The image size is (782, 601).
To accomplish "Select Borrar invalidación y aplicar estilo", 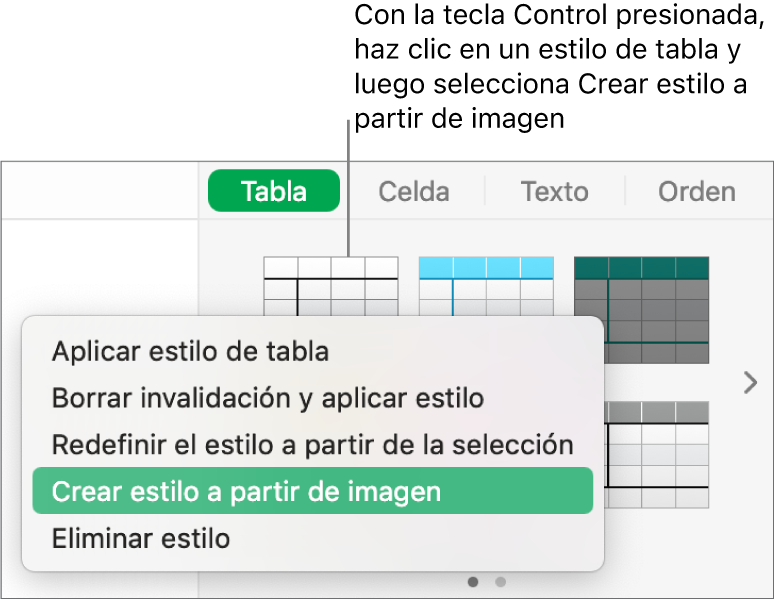I will (x=268, y=398).
